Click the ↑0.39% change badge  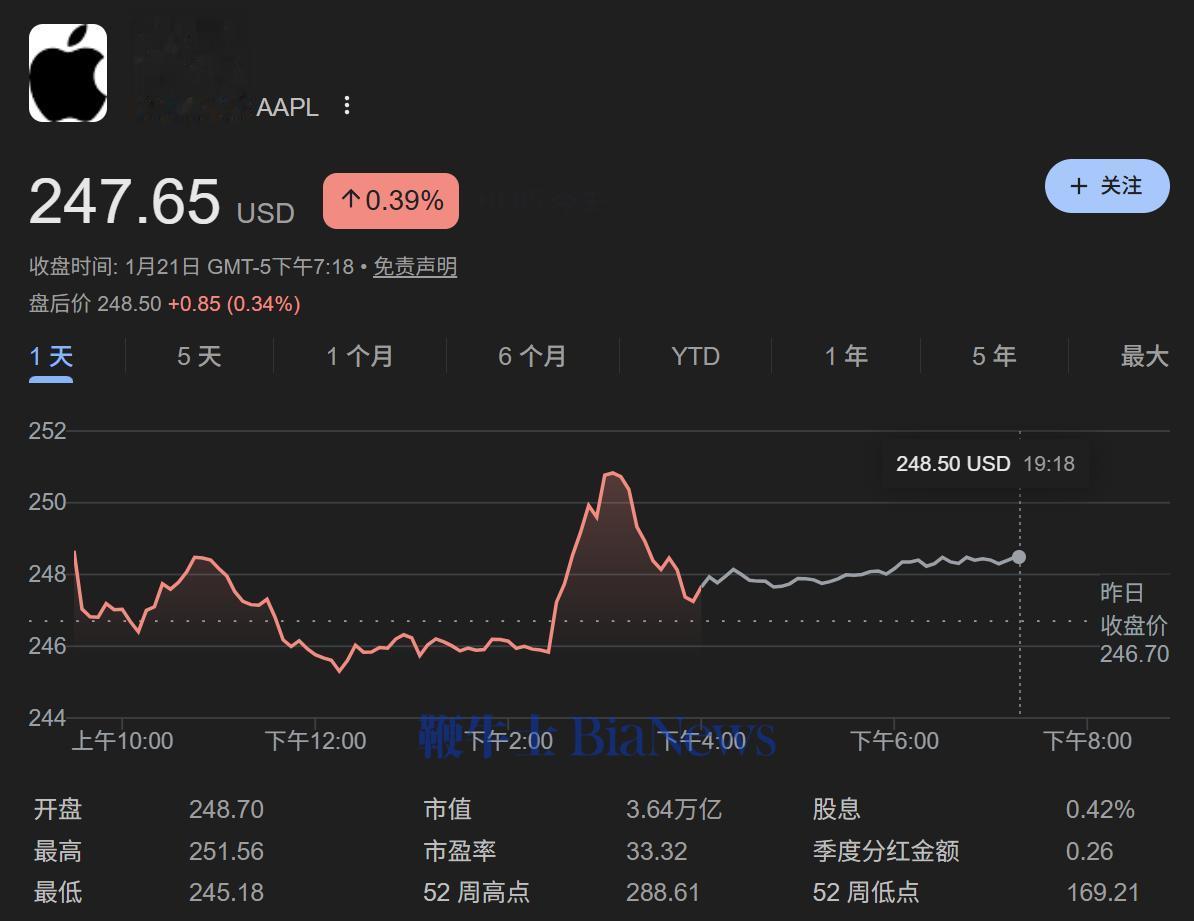click(x=391, y=201)
